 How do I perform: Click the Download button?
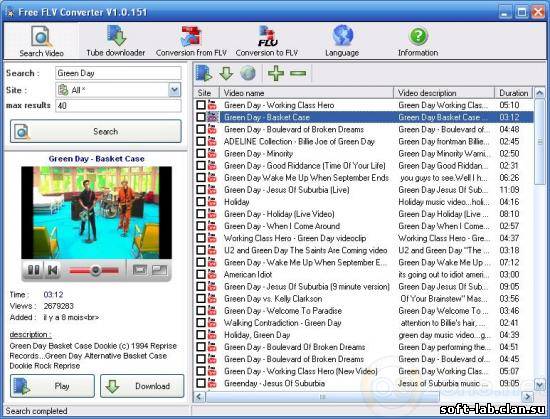click(142, 386)
